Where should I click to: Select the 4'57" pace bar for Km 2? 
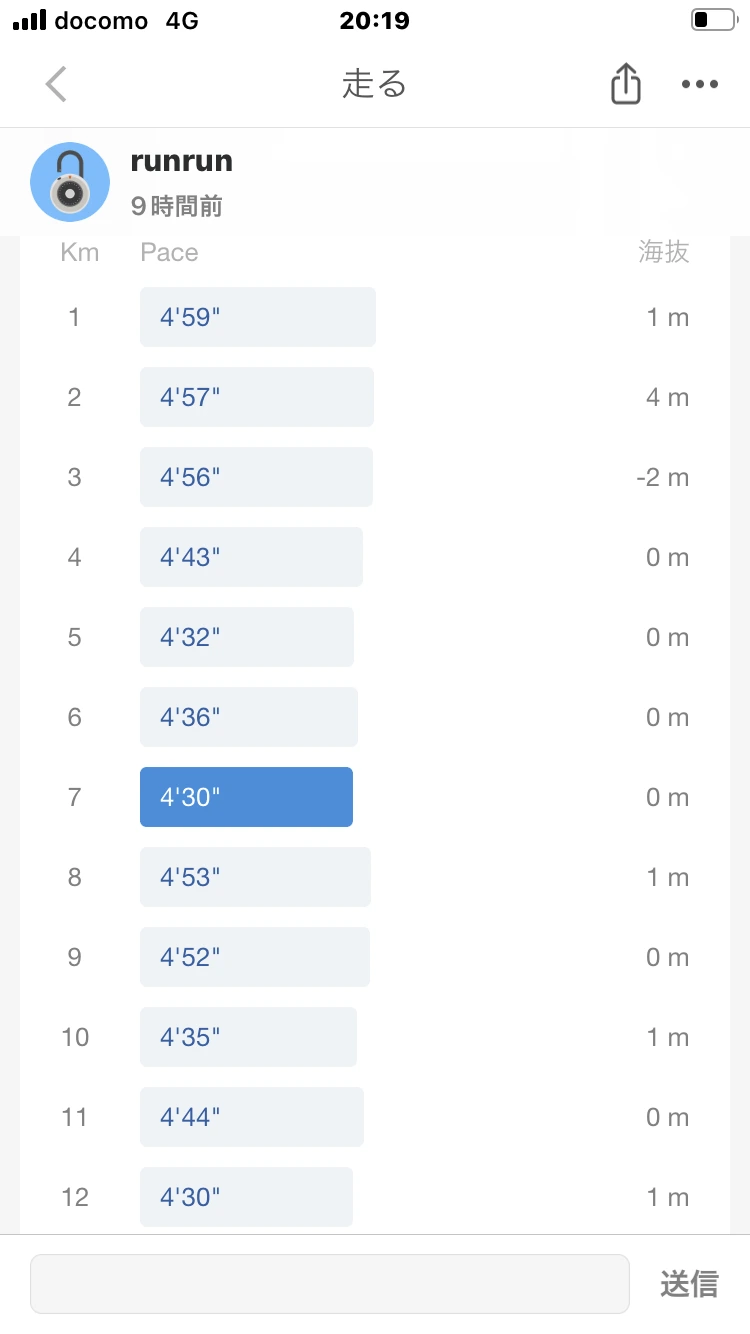pyautogui.click(x=257, y=397)
